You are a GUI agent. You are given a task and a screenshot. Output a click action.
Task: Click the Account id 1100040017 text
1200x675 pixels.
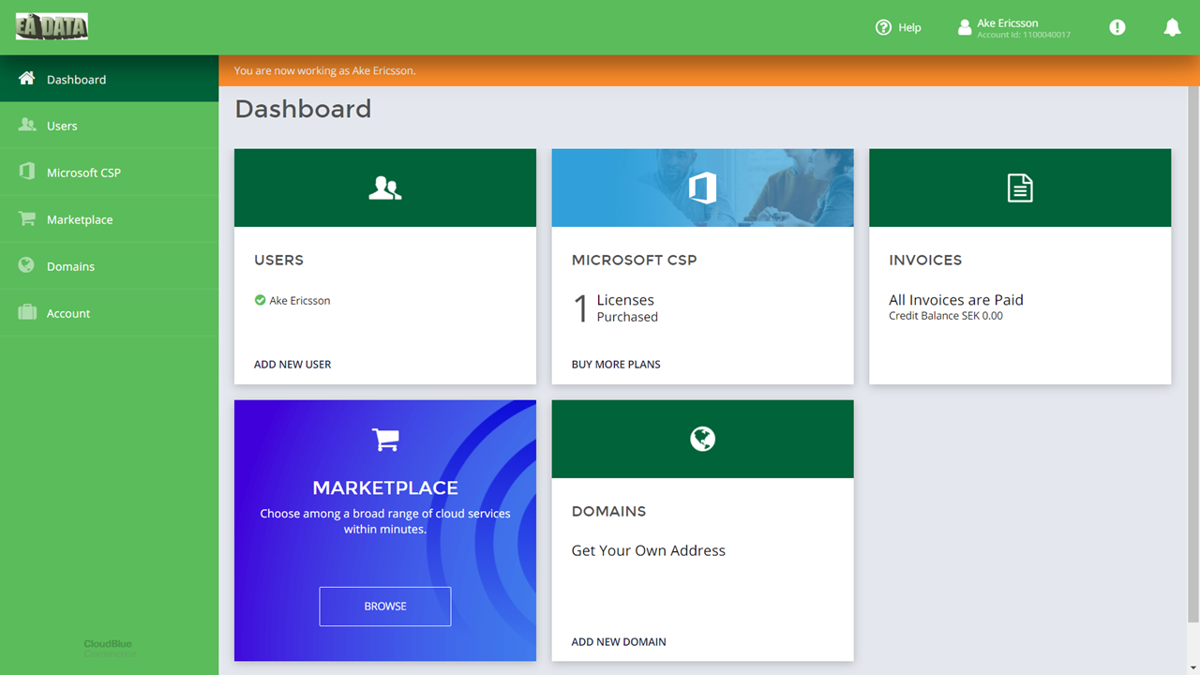[1024, 35]
